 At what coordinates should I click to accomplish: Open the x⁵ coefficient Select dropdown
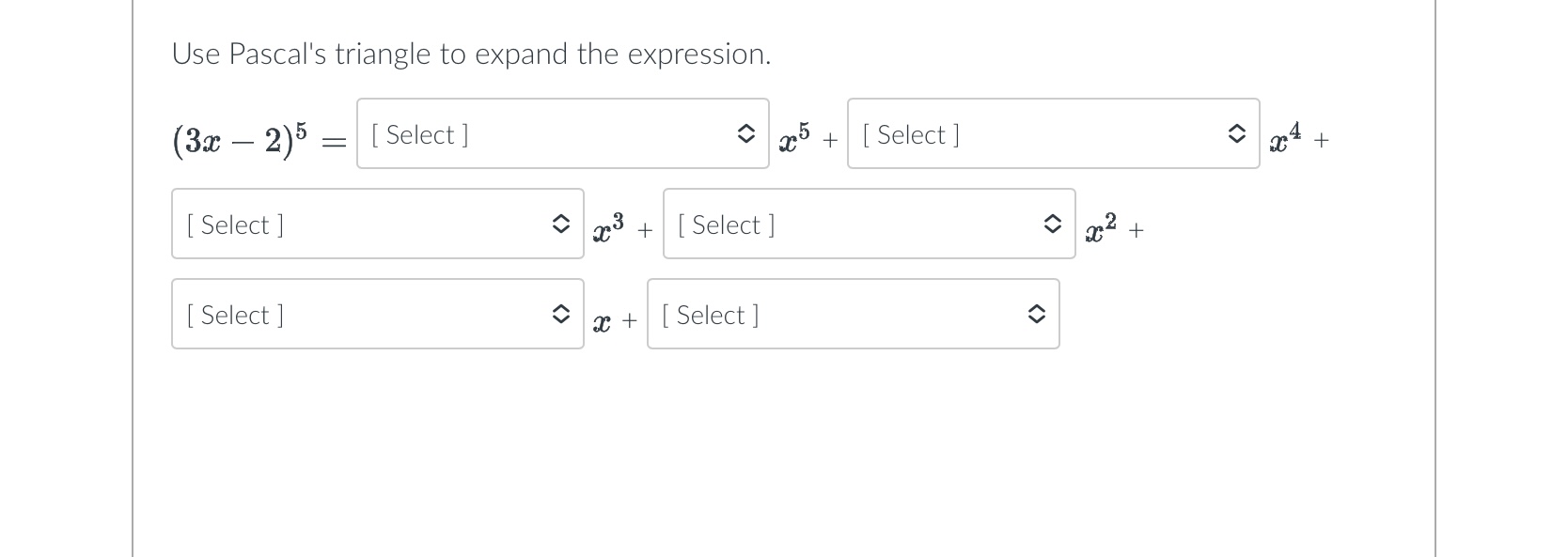[563, 133]
